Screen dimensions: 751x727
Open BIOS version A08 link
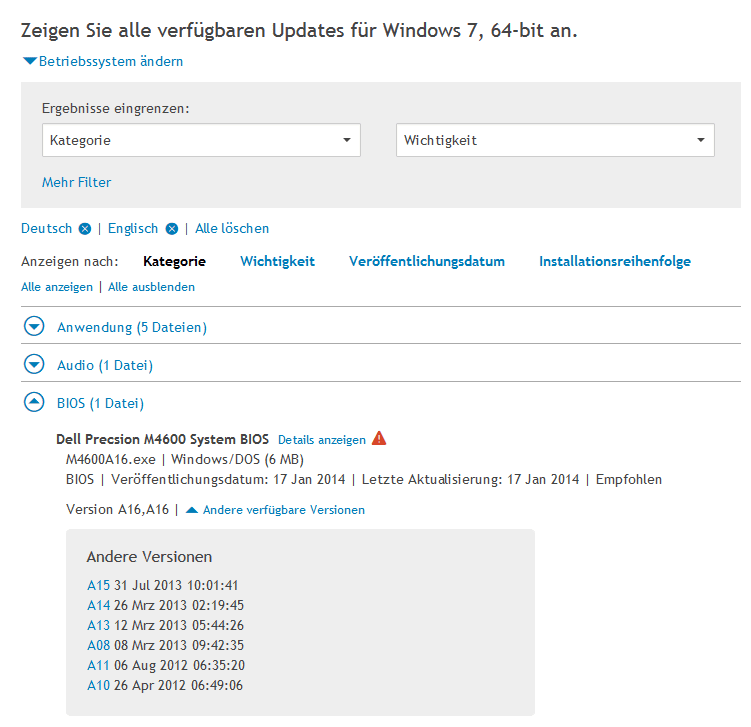(x=99, y=645)
